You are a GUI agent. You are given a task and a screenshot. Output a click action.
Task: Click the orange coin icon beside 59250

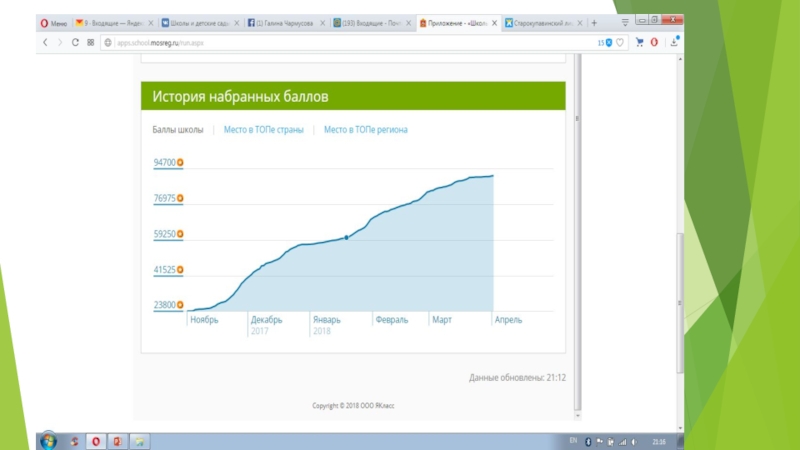[x=180, y=234]
